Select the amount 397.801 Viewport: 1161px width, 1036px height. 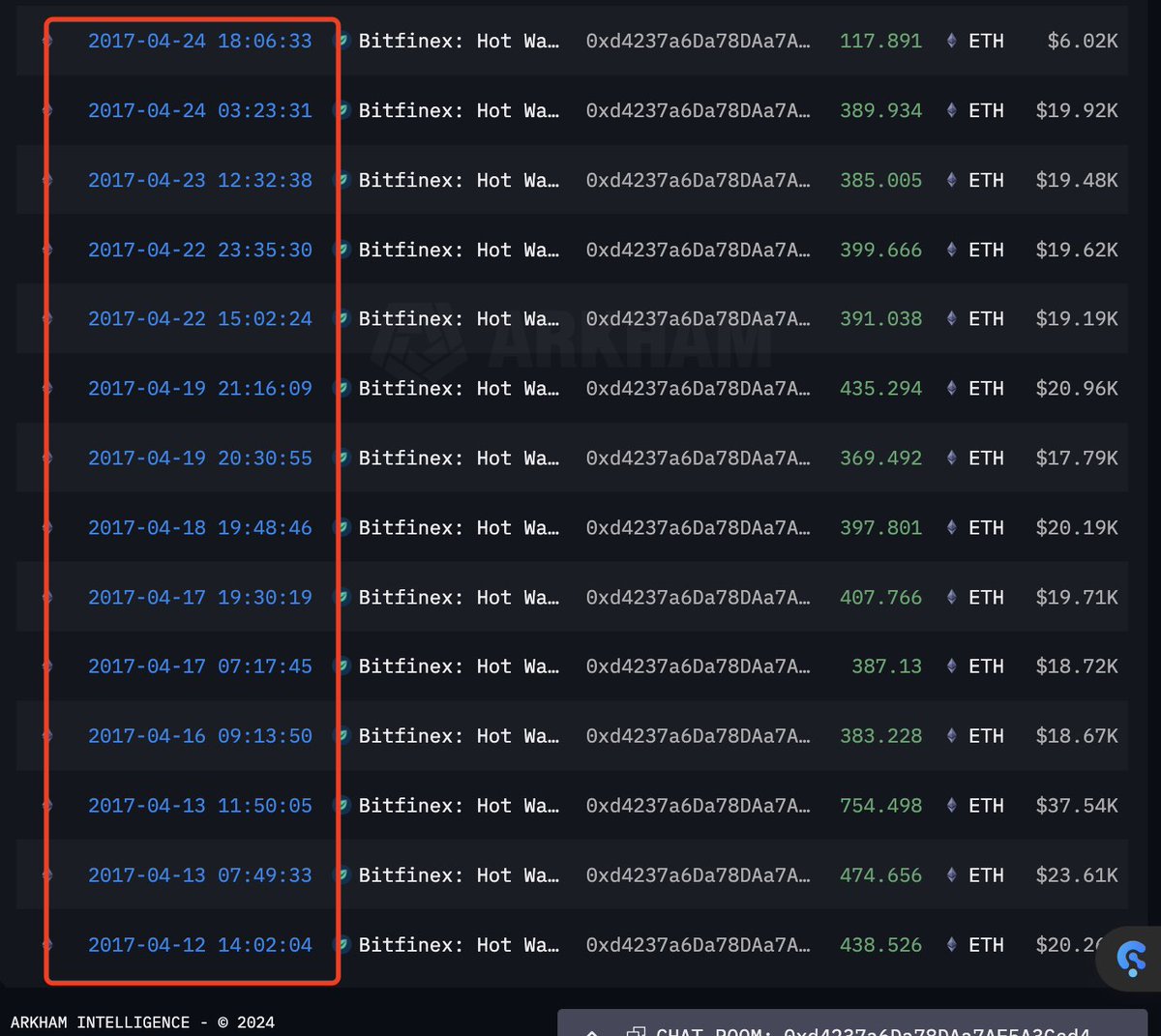[x=880, y=527]
